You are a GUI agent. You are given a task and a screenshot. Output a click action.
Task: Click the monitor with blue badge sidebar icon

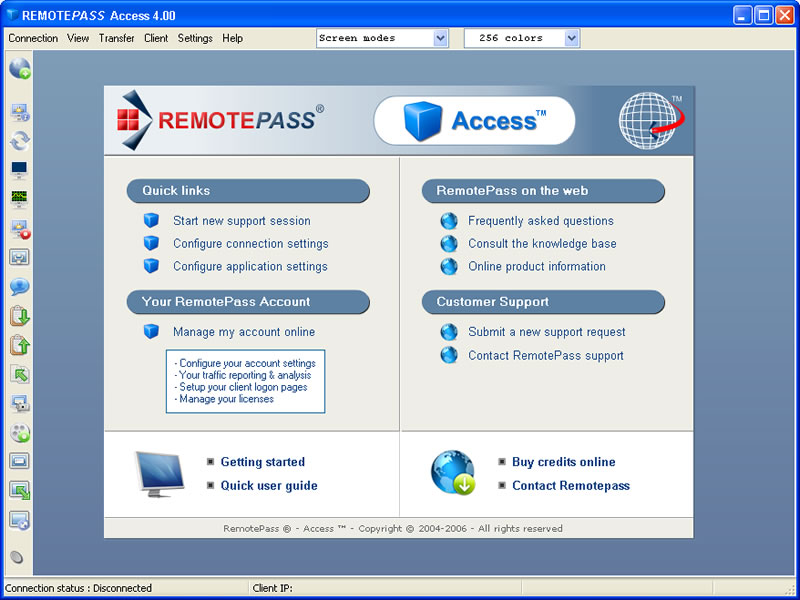point(19,521)
